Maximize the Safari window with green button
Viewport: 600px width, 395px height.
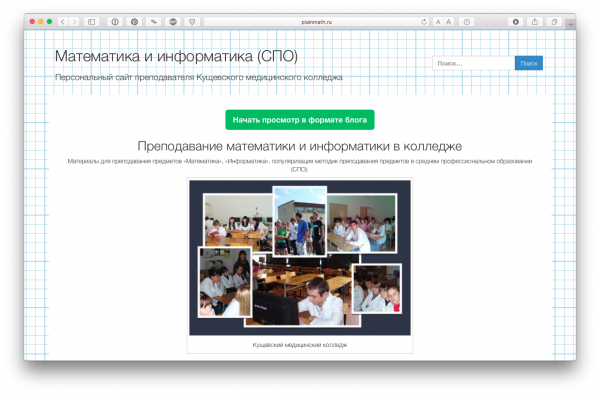(49, 22)
